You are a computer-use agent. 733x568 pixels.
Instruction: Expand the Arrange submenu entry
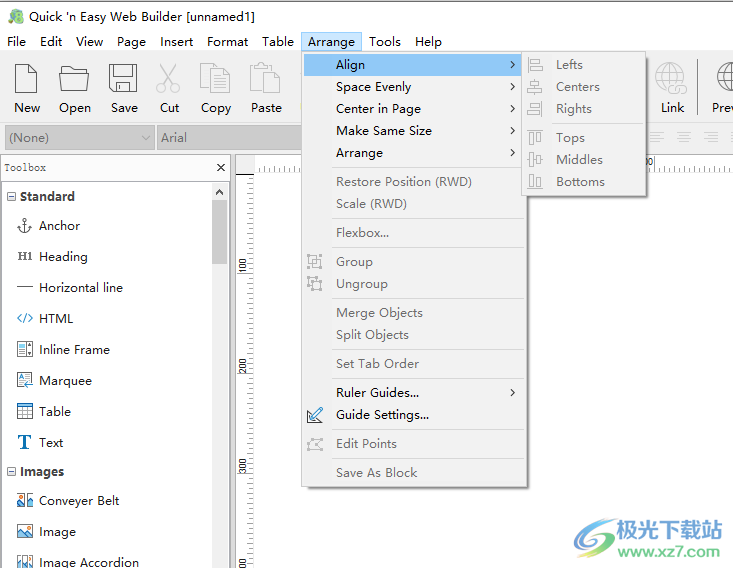point(414,153)
